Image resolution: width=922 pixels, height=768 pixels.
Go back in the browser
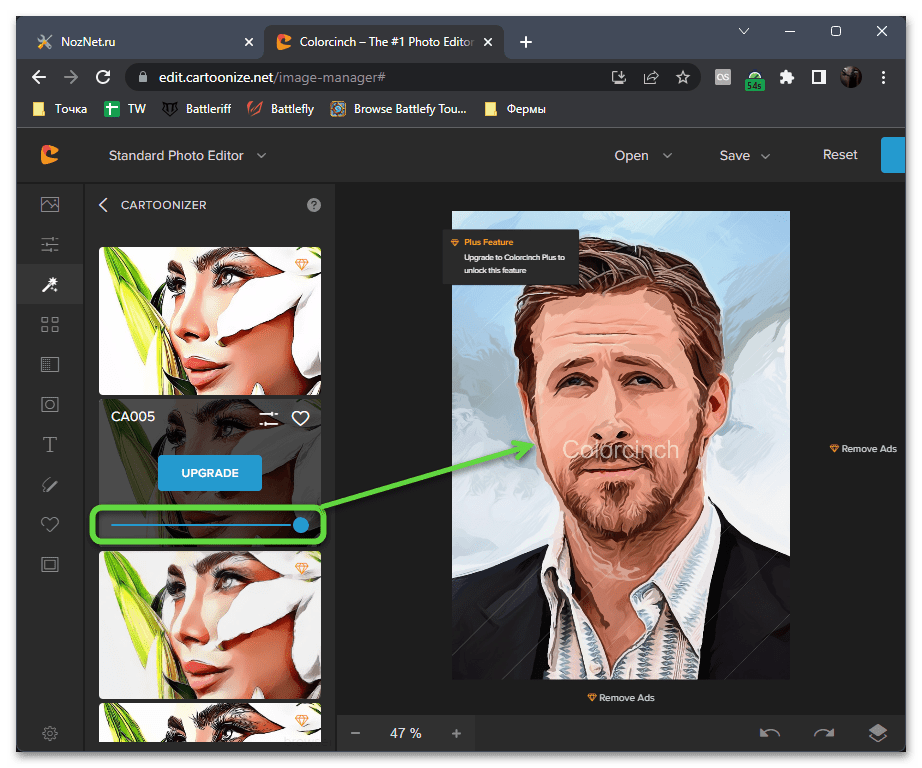click(39, 77)
